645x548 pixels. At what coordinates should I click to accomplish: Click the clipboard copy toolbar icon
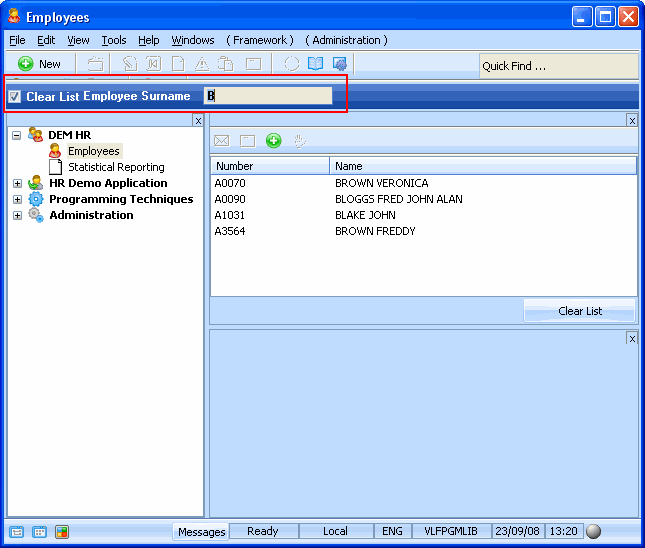225,64
